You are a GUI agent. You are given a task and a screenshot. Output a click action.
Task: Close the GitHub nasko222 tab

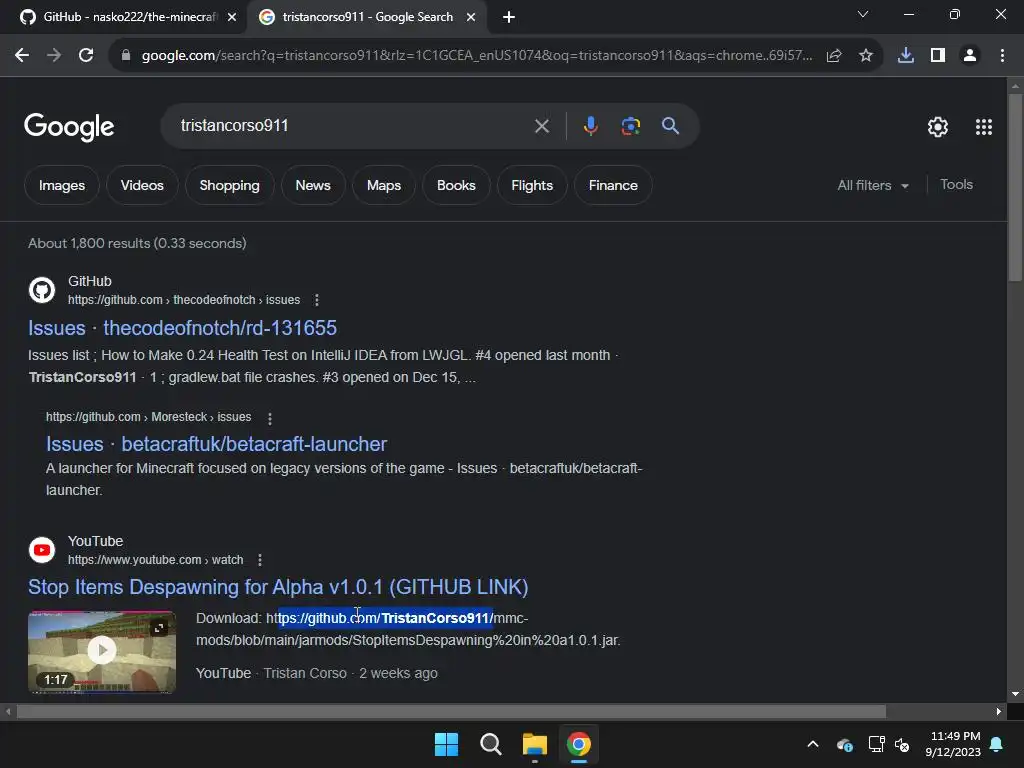click(232, 18)
